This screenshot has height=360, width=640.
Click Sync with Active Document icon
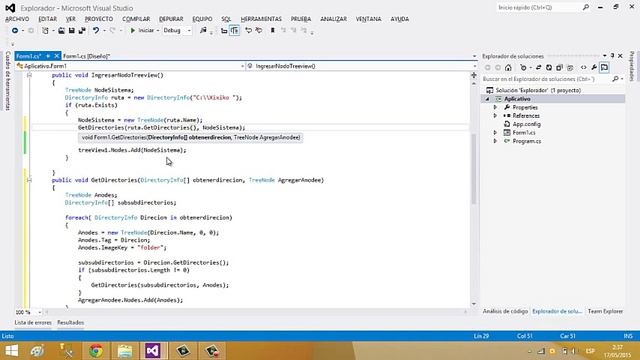pos(538,68)
